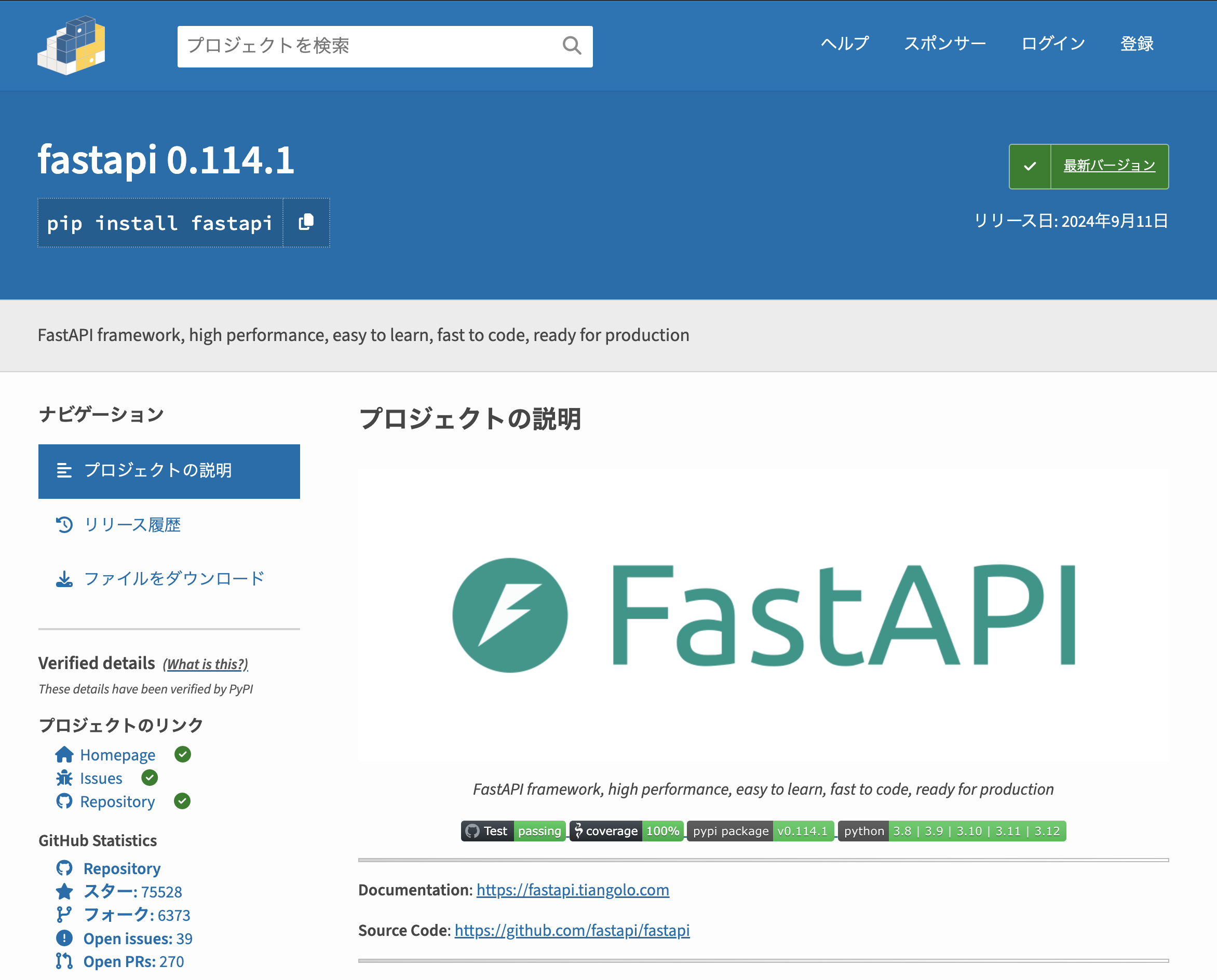This screenshot has height=980, width=1217.
Task: Click the Open PRs pull-request icon
Action: tap(64, 961)
